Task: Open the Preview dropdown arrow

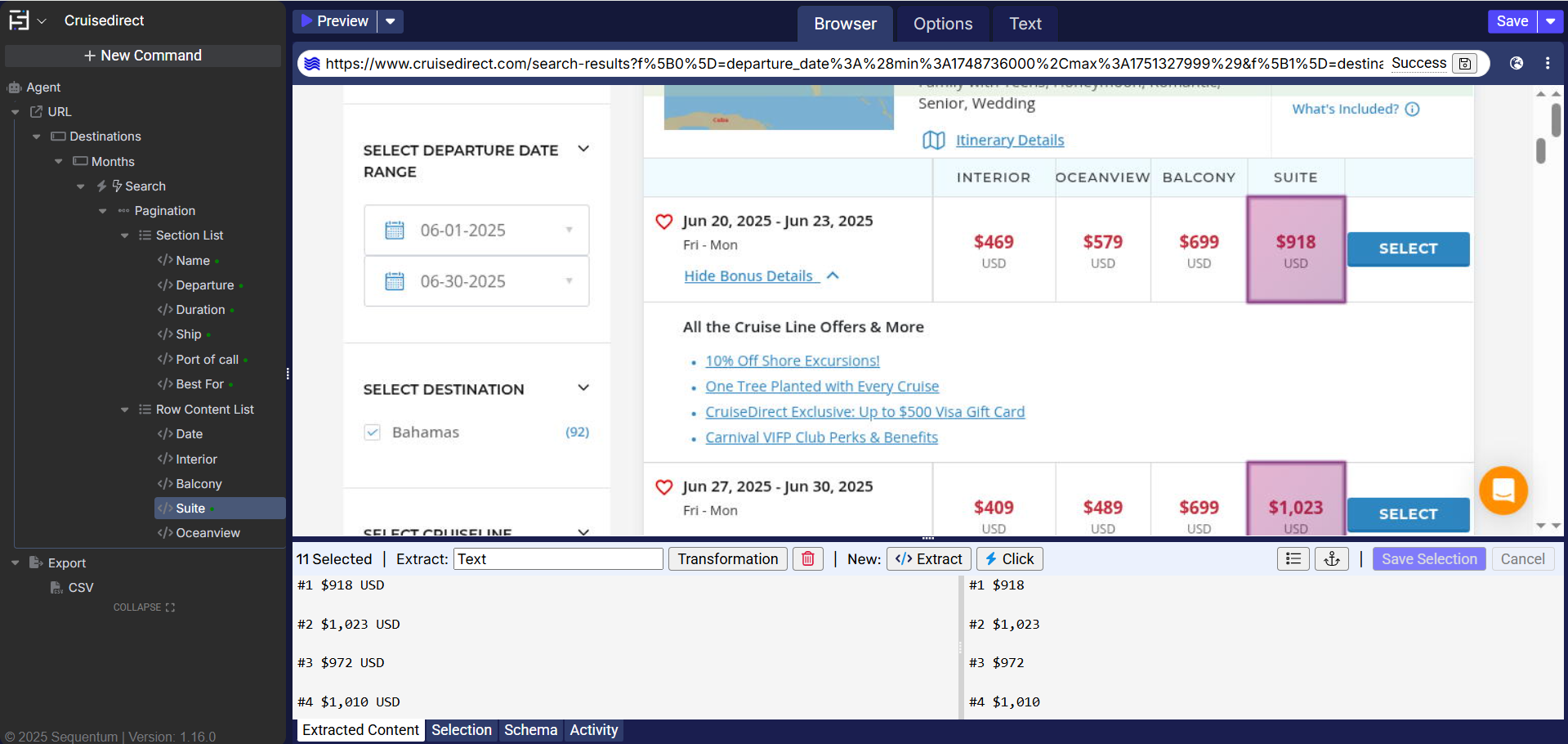Action: 391,21
